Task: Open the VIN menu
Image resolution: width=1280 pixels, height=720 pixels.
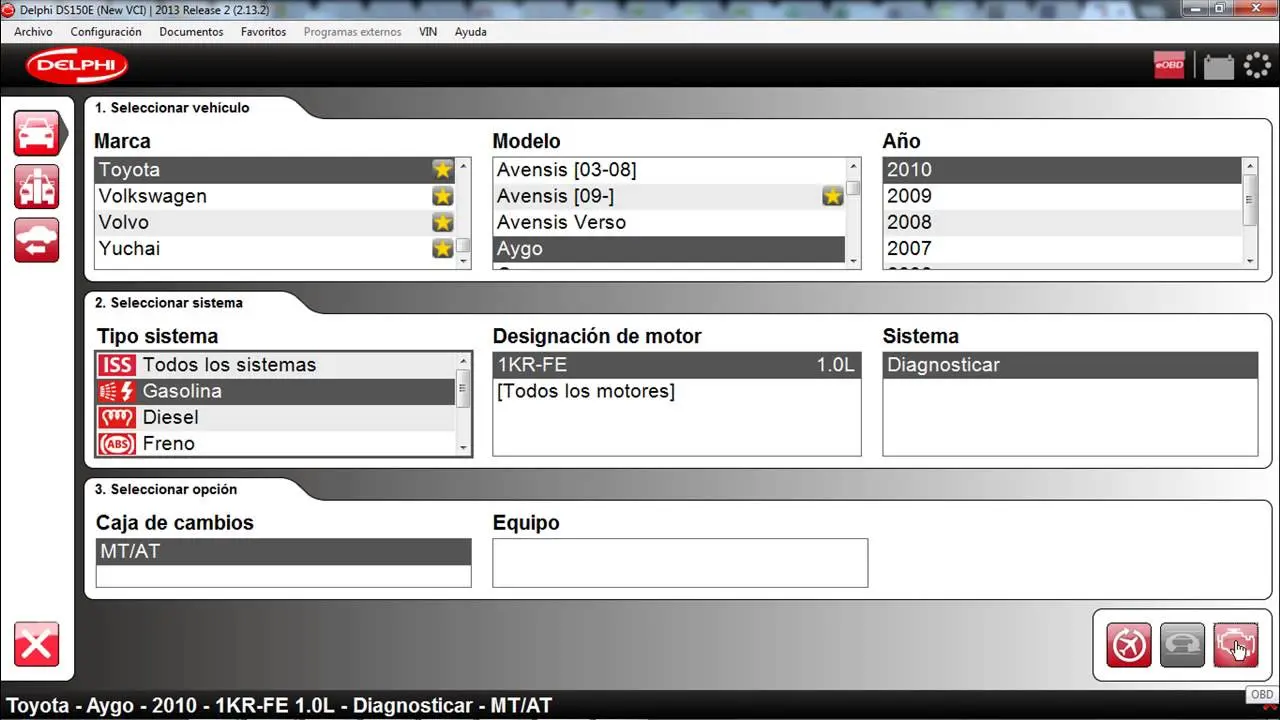Action: pos(428,32)
